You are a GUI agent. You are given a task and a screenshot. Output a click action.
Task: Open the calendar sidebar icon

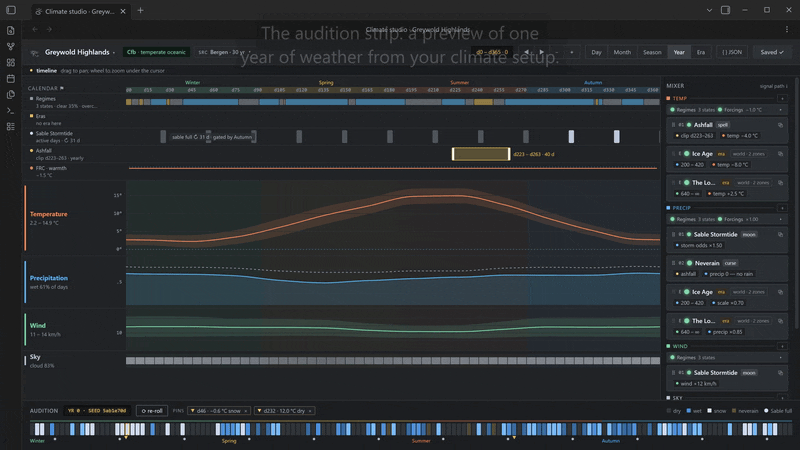(x=11, y=79)
